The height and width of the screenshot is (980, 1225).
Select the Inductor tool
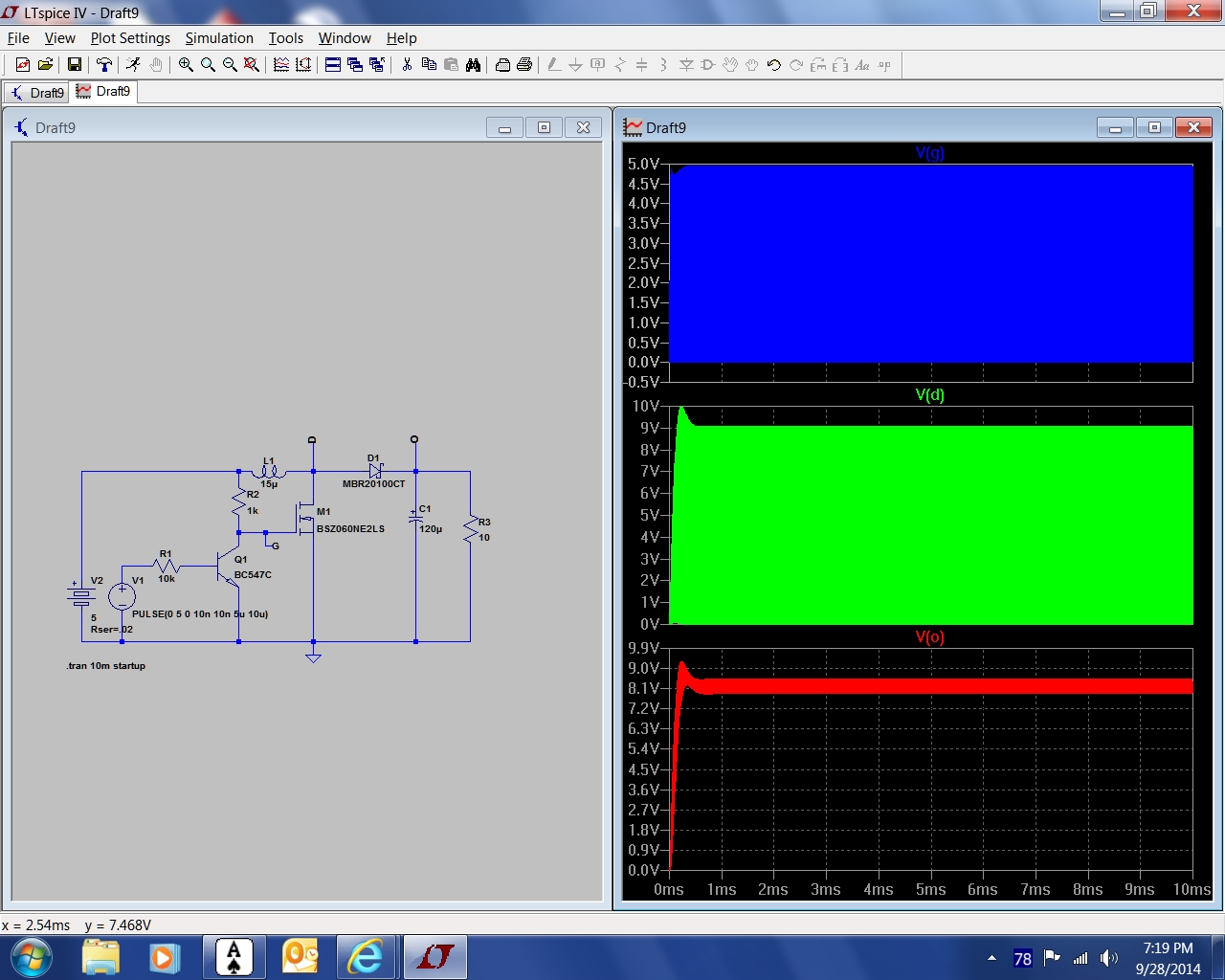coord(663,65)
